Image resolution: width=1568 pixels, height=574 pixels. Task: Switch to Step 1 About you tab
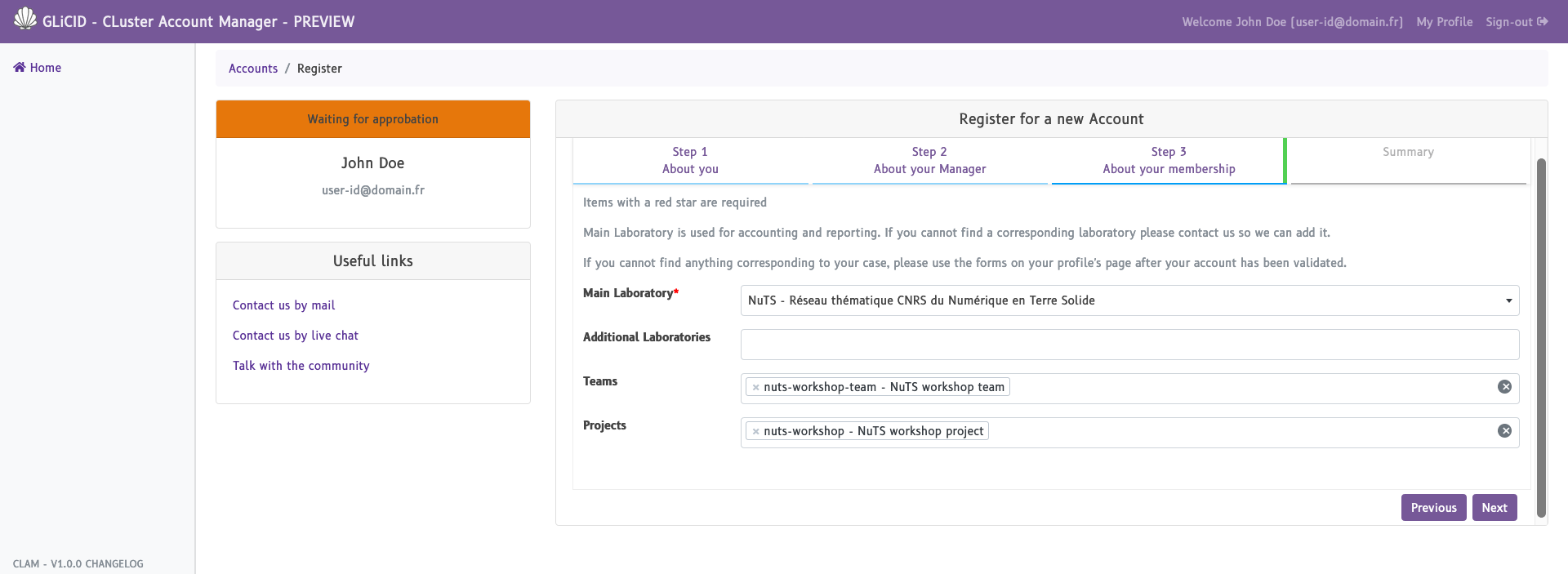[690, 160]
